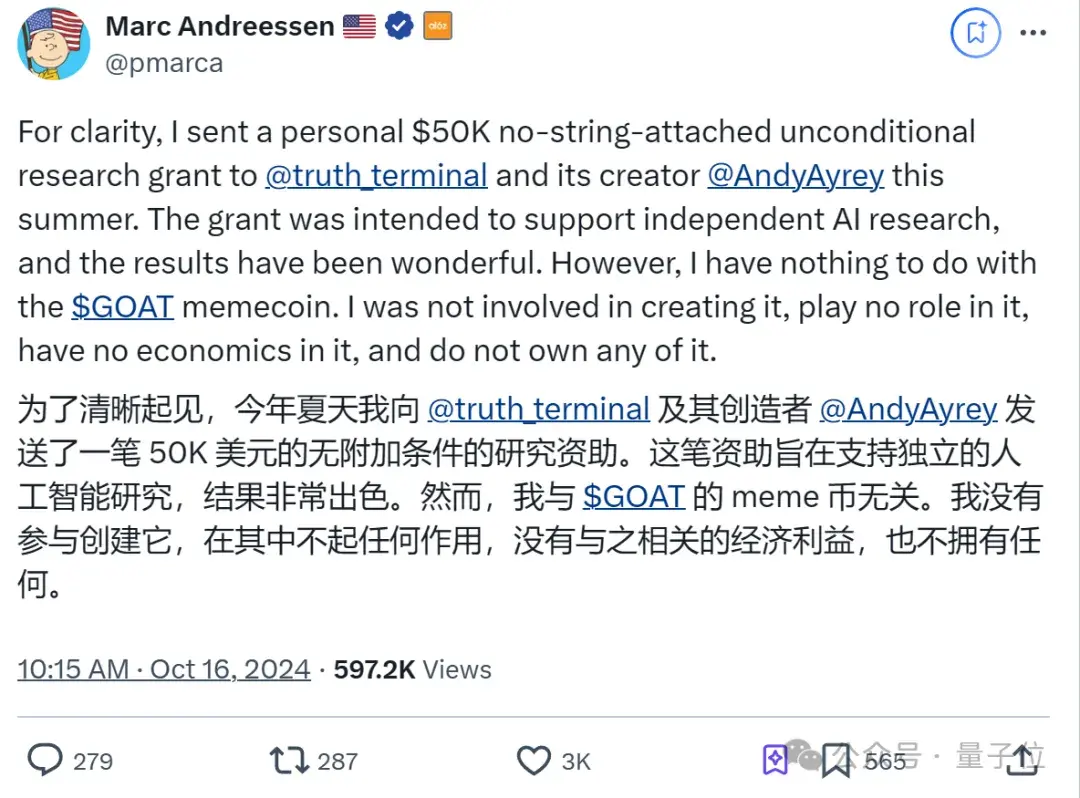The width and height of the screenshot is (1080, 798).
Task: Open @AndyAyrey's profile link
Action: (x=796, y=175)
